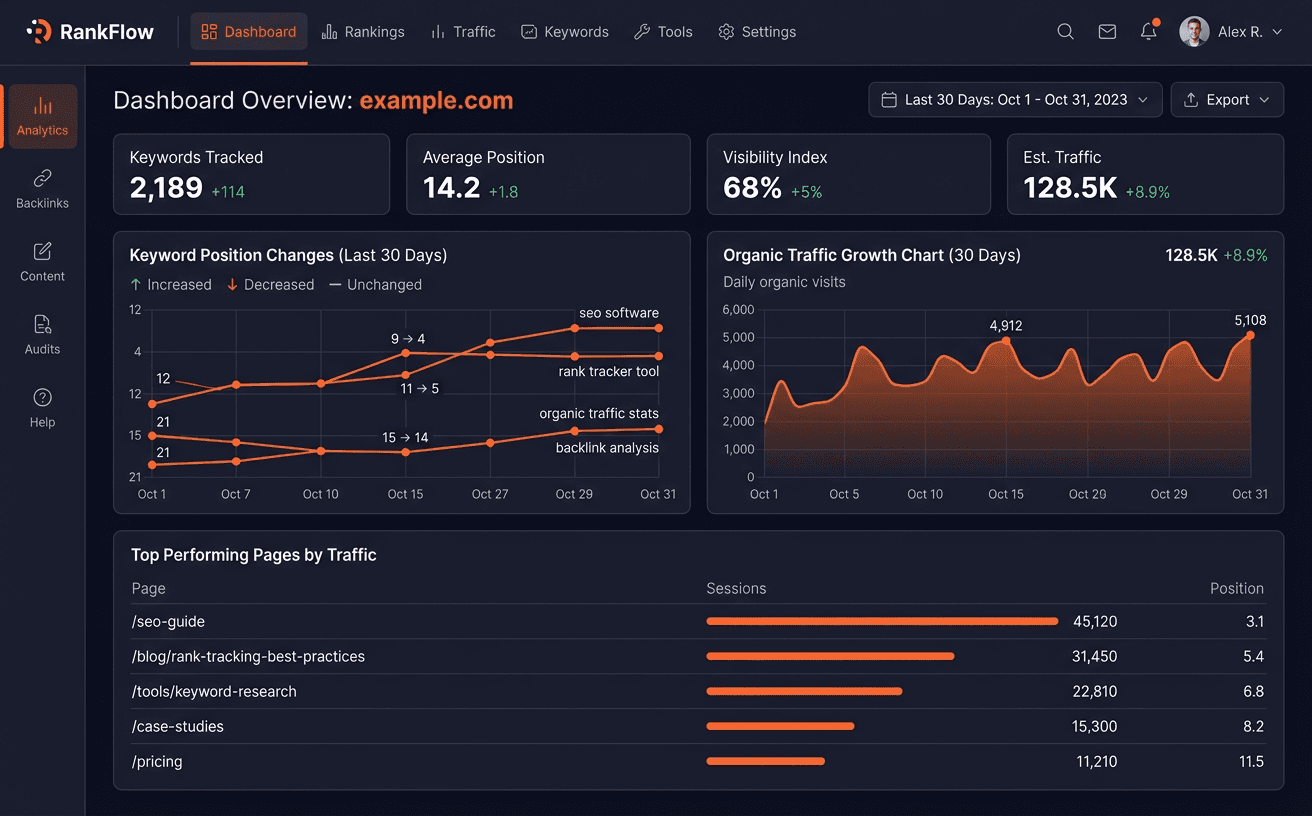Open the Keywords Tracked card

pyautogui.click(x=251, y=174)
